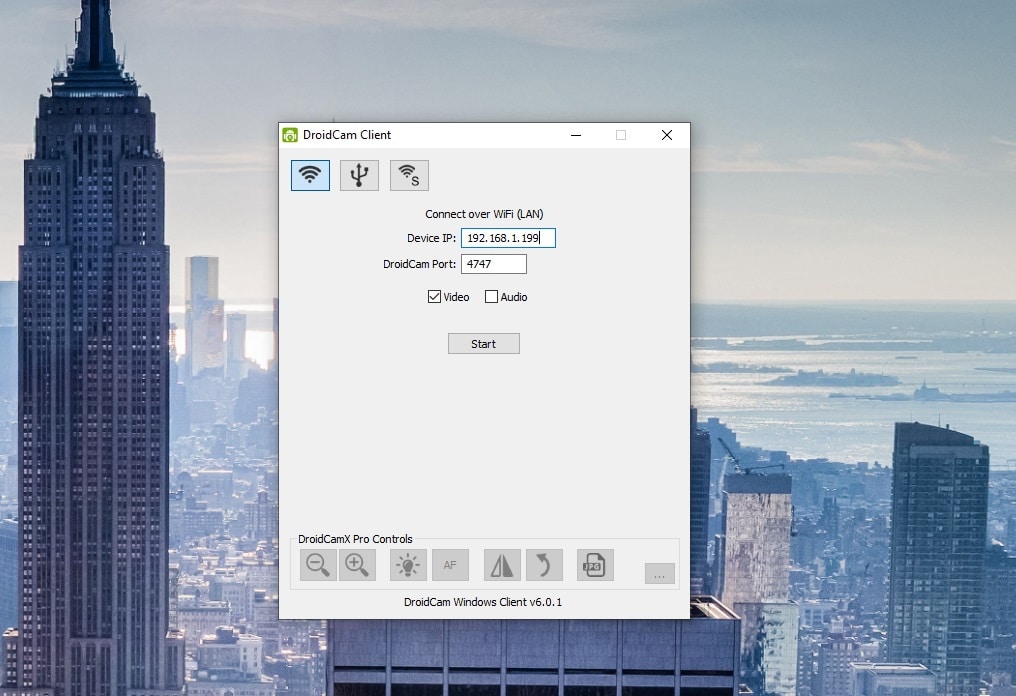The image size is (1016, 696).
Task: Click the 'DroidCam Client' window title
Action: point(347,135)
